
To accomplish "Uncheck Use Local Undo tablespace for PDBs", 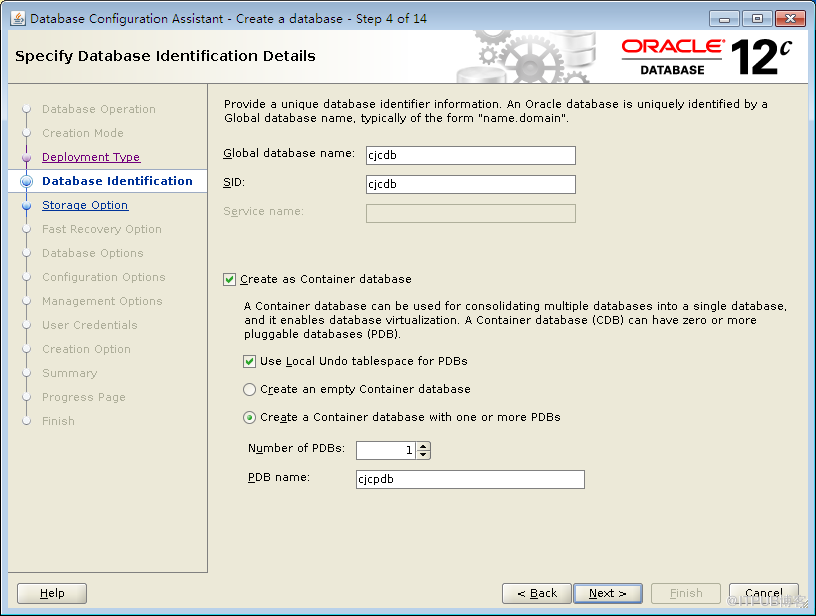I will point(249,362).
